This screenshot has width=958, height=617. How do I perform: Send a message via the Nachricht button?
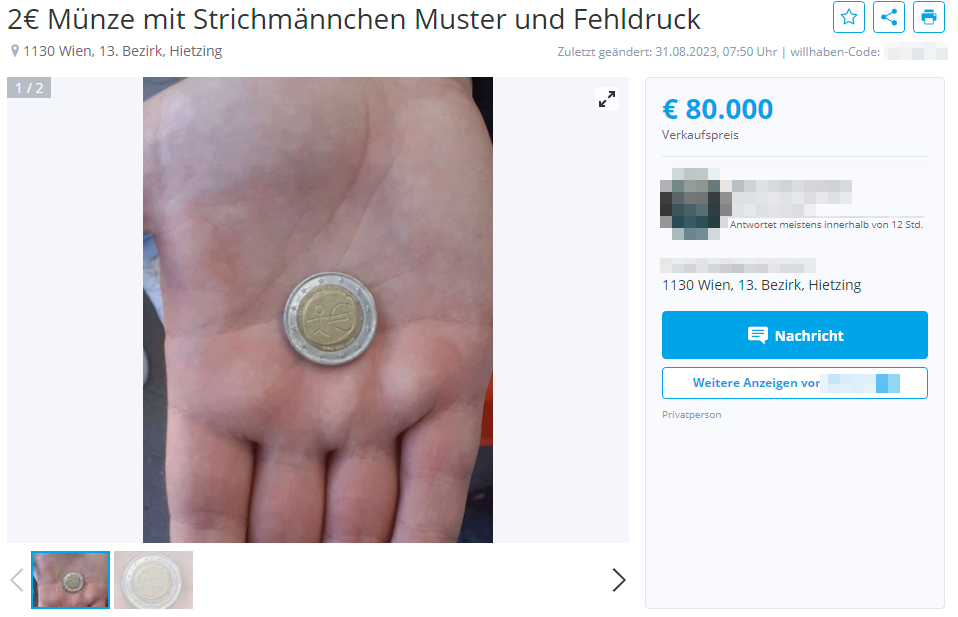(x=794, y=335)
